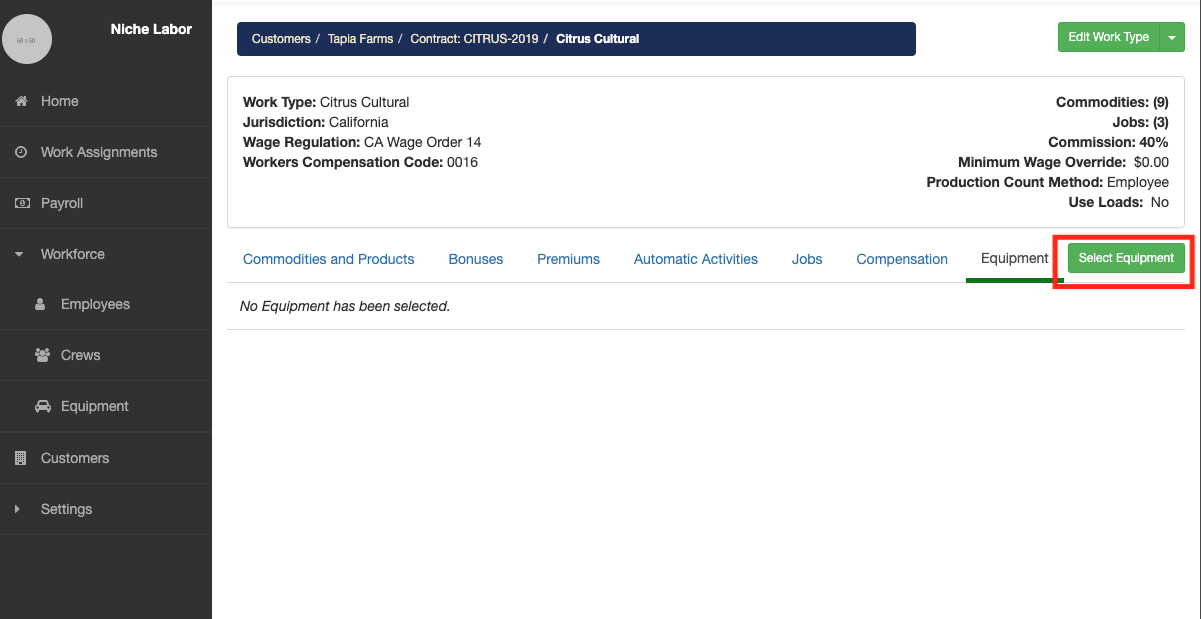This screenshot has height=619, width=1201.
Task: Open the Compensation tab
Action: tap(901, 259)
